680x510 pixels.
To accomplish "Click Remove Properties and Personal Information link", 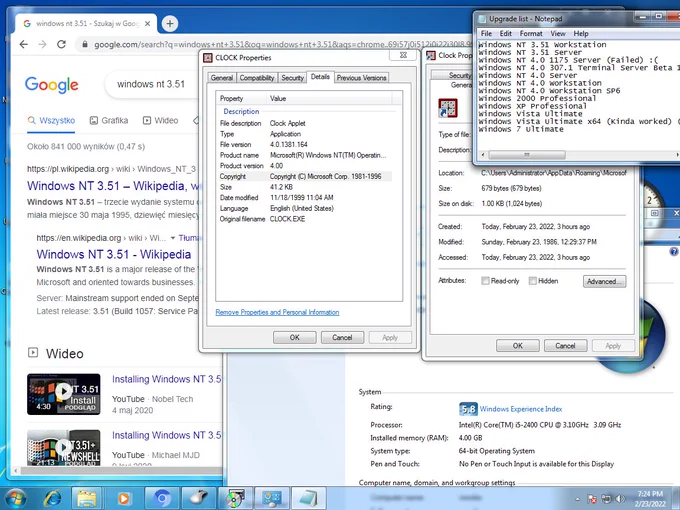I will coord(277,312).
